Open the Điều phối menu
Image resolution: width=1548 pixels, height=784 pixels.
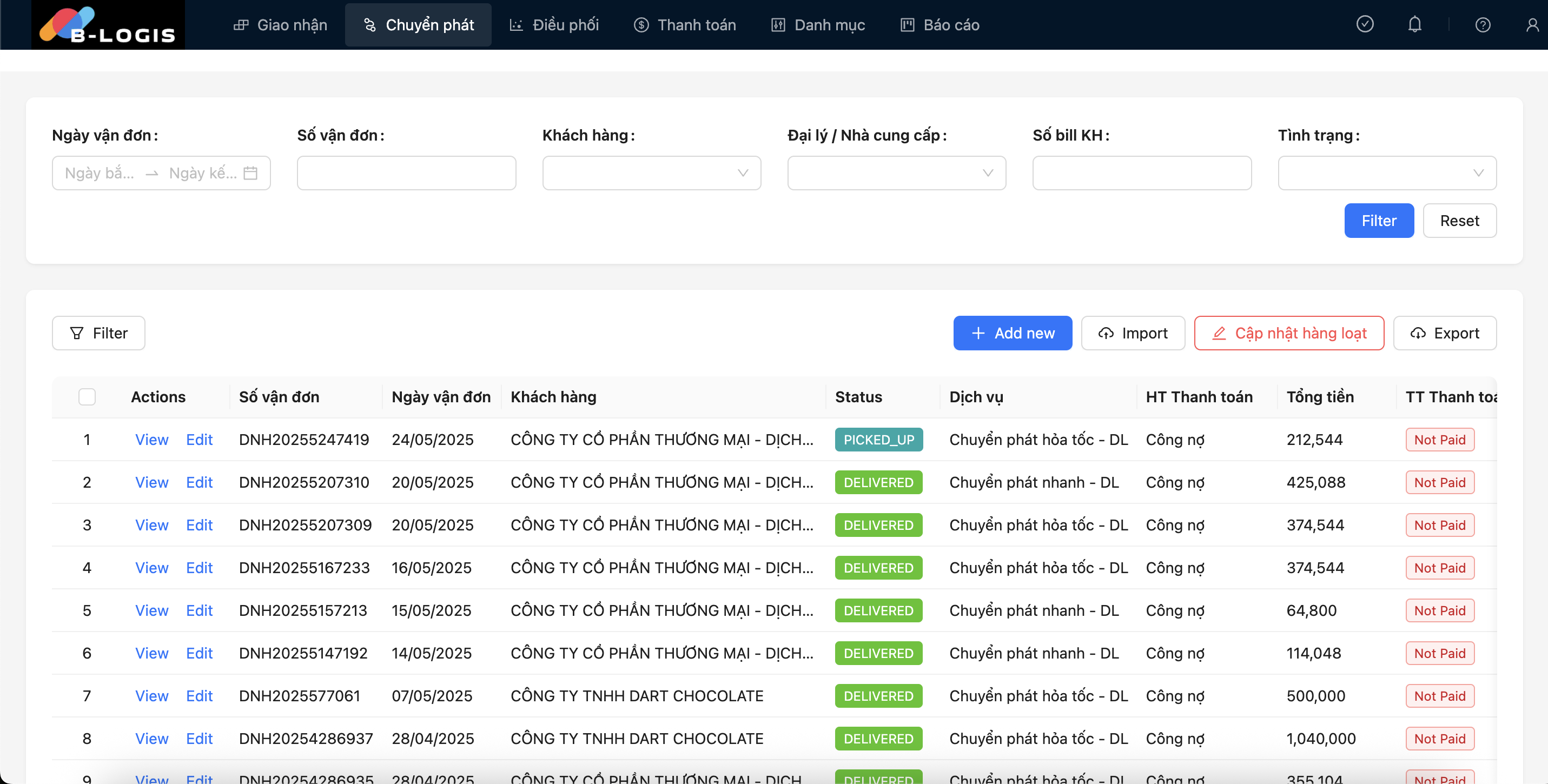pos(554,25)
